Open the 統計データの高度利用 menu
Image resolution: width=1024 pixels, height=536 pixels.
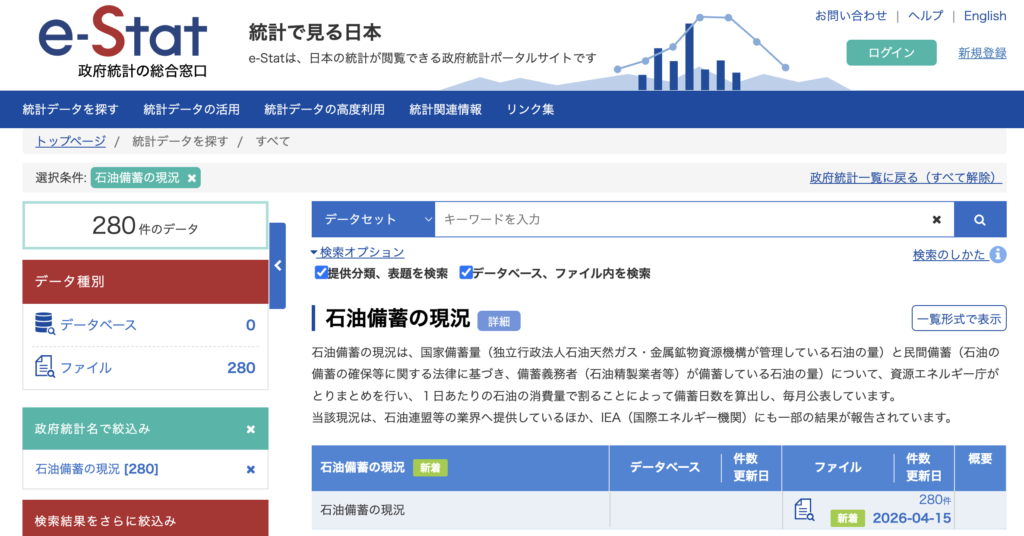324,109
